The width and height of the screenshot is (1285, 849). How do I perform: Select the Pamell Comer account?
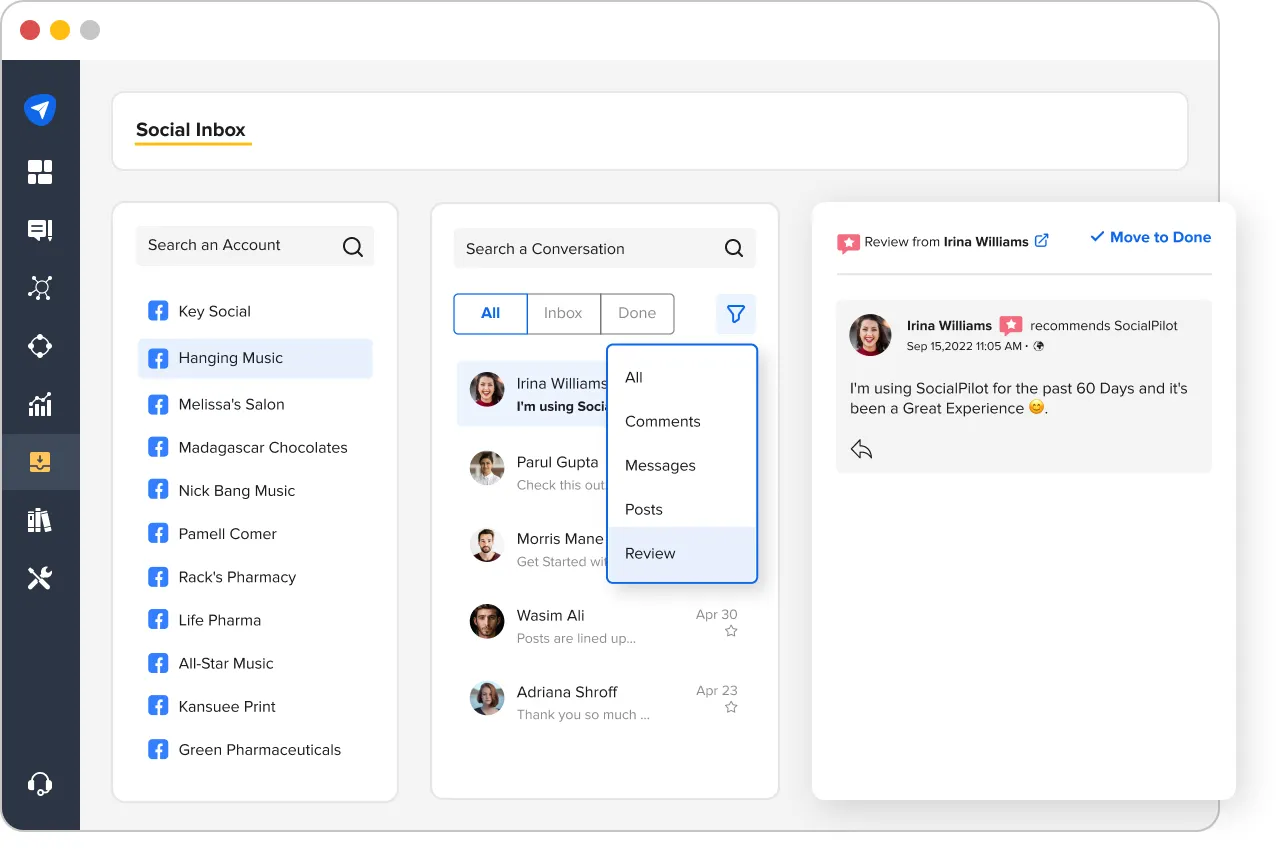[255, 533]
